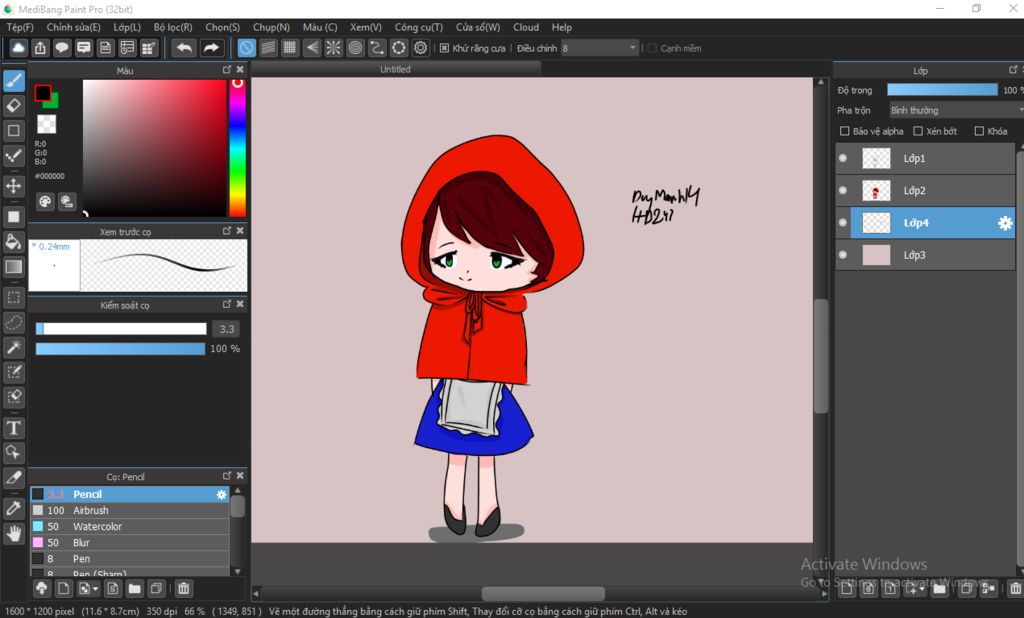Toggle visibility of Lớp4 layer
1024x618 pixels.
[843, 223]
